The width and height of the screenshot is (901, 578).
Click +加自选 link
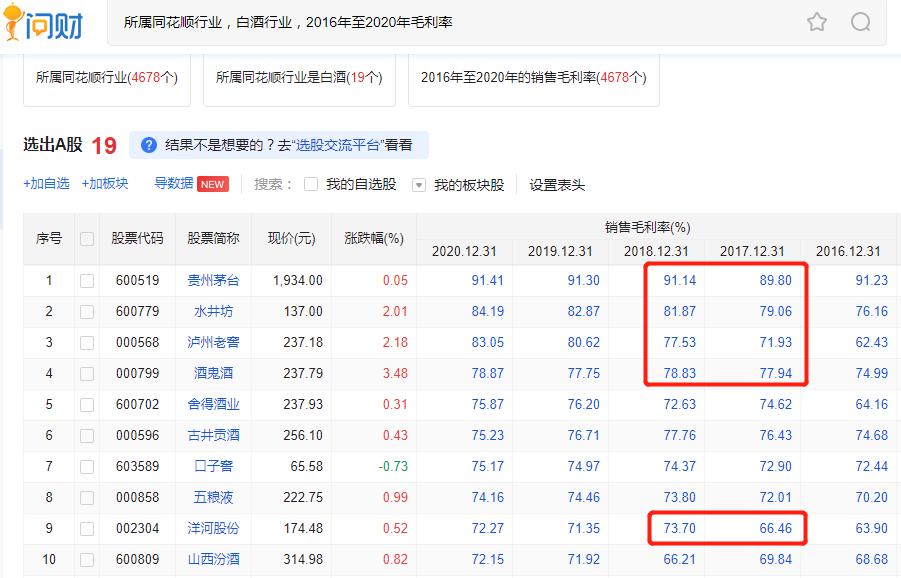pos(47,183)
